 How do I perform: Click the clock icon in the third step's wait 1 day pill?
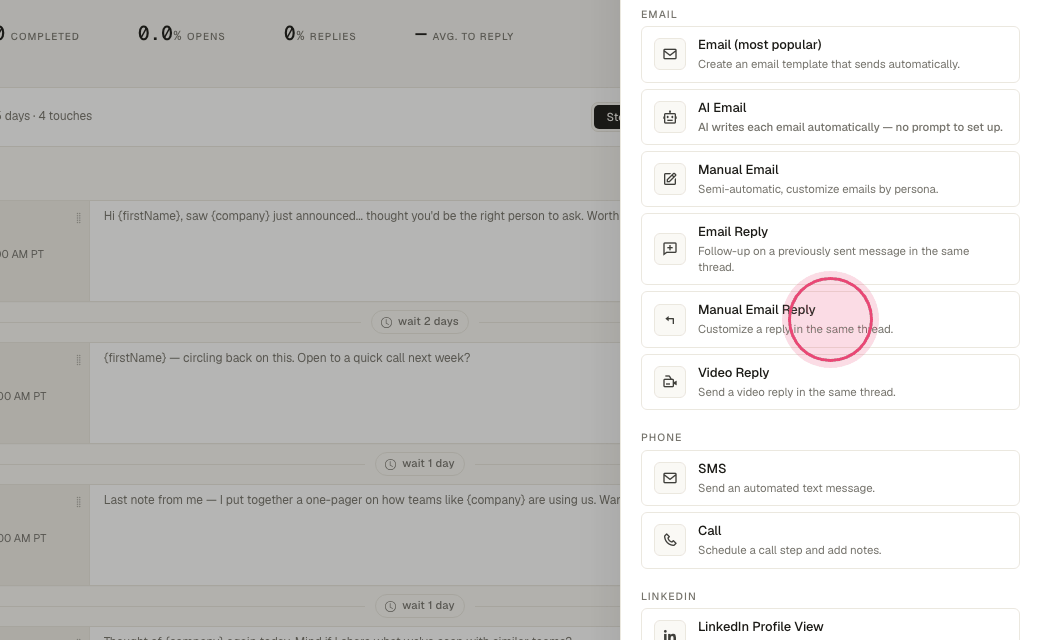390,606
